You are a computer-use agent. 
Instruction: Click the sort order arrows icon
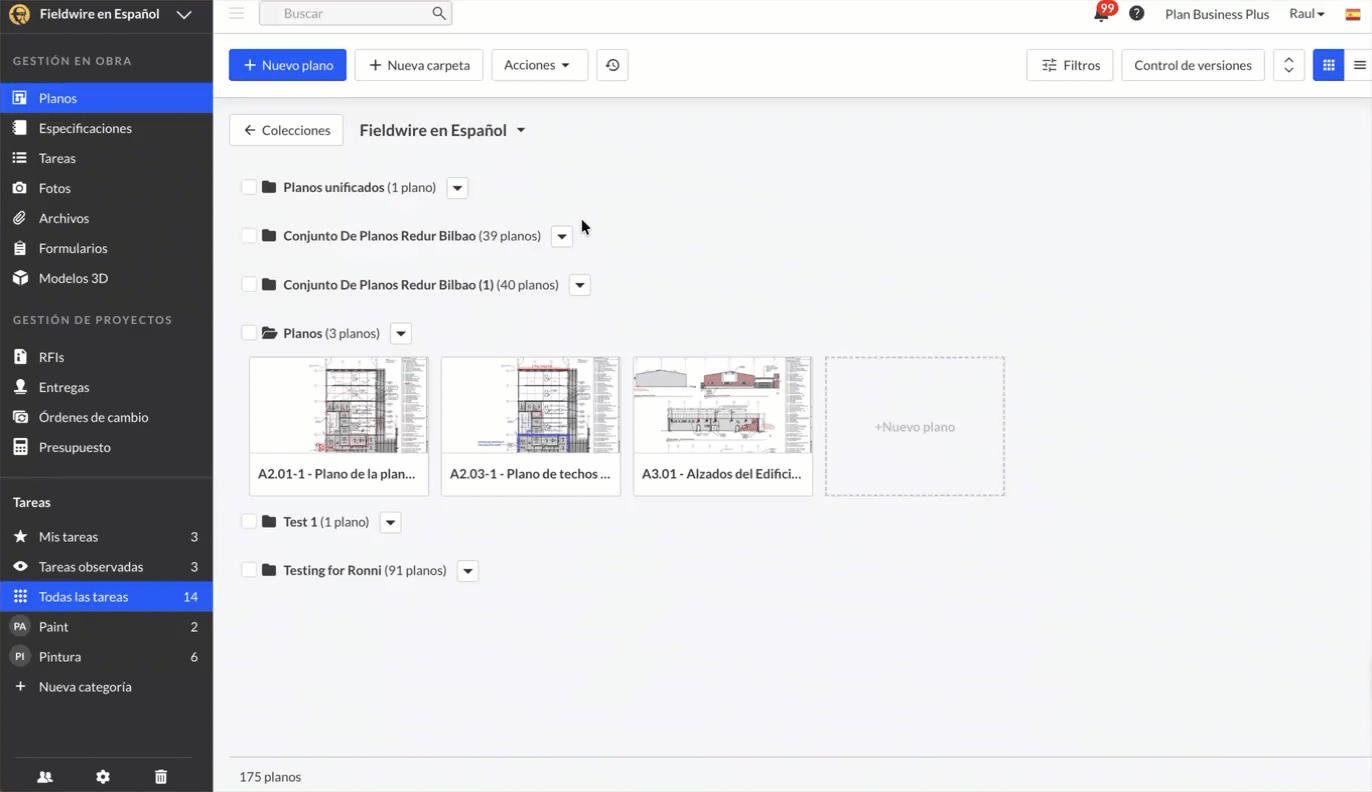pos(1289,65)
